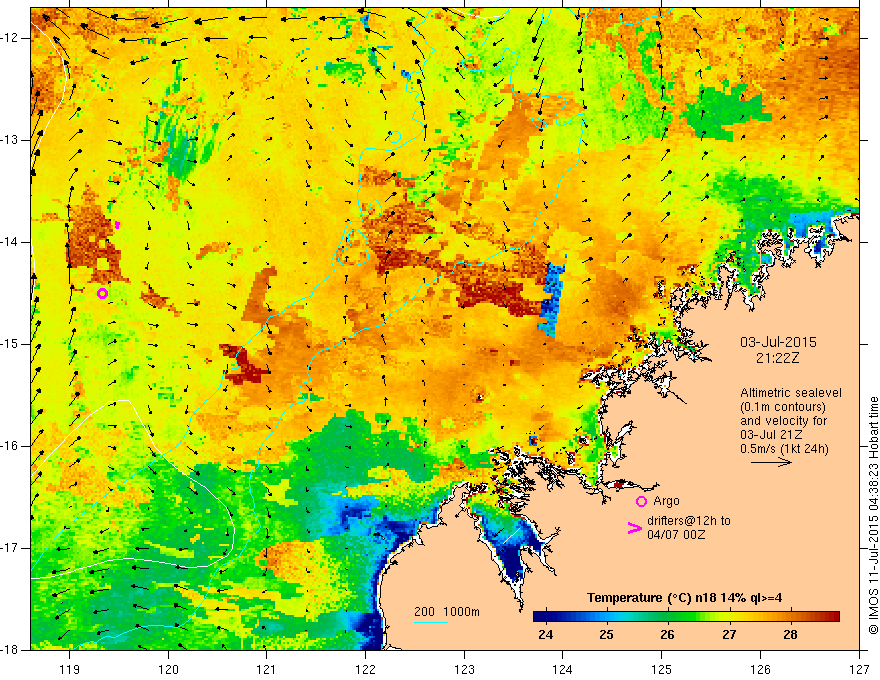Click the time label 21:22Z
880x680 pixels.
coord(777,358)
